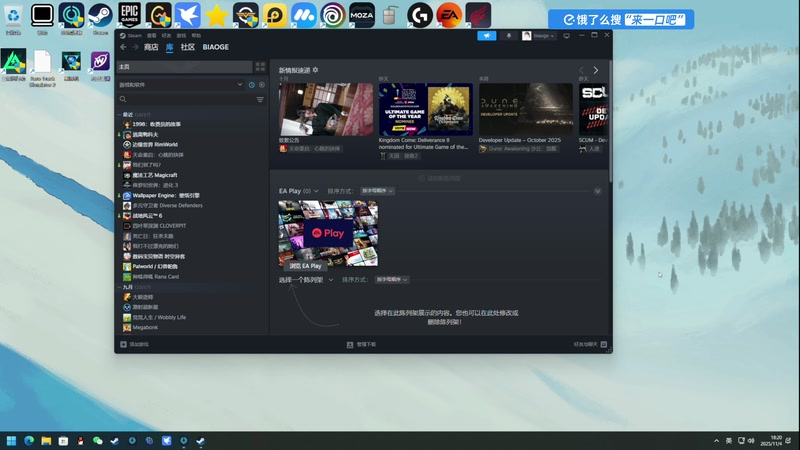Click the 主页 home button in library
Screen dimensions: 800x450
point(185,67)
